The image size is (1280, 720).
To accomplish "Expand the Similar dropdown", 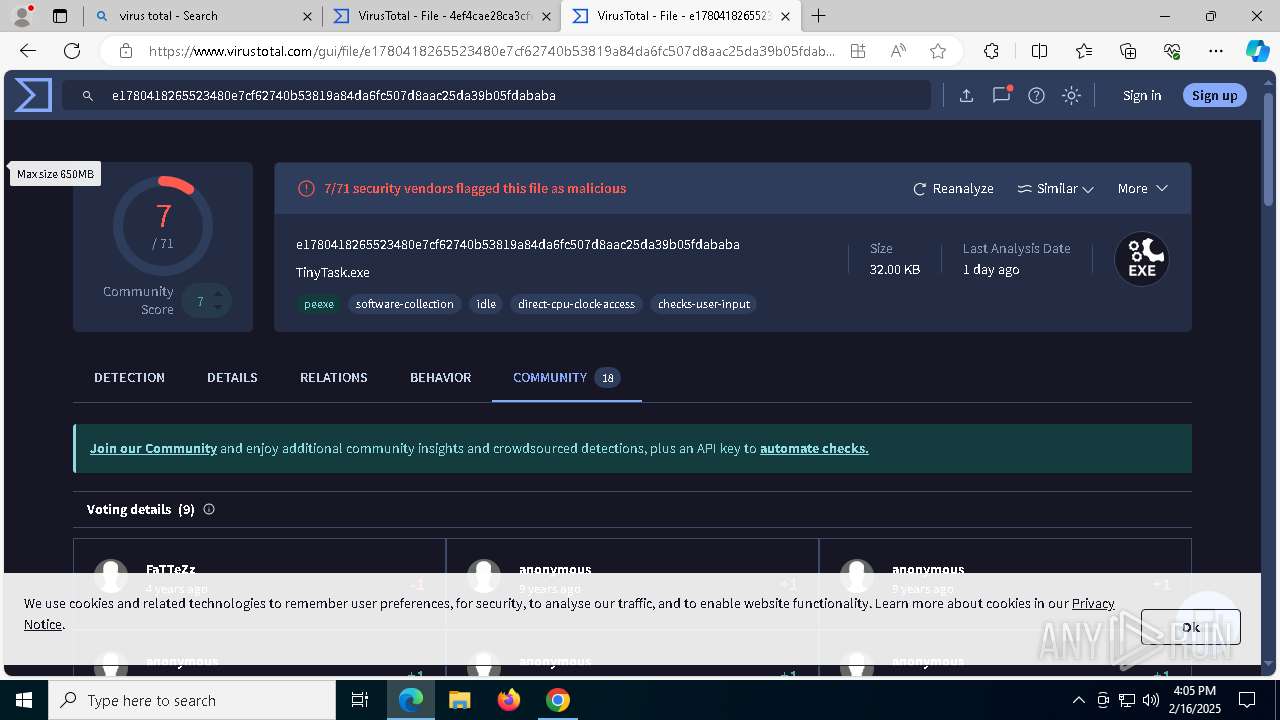I will 1055,188.
